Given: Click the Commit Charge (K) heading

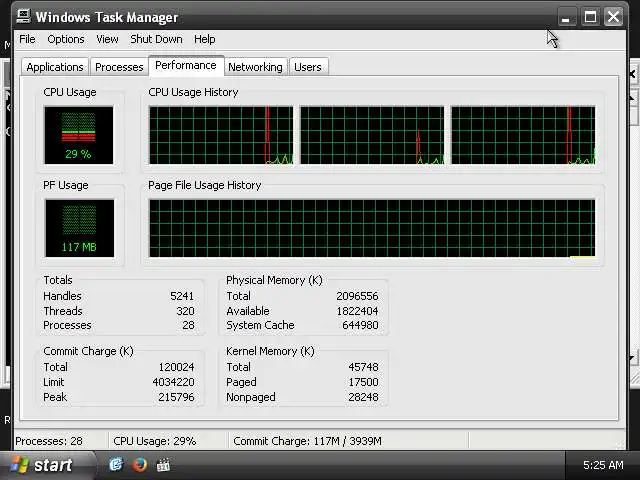Looking at the screenshot, I should pyautogui.click(x=89, y=351).
